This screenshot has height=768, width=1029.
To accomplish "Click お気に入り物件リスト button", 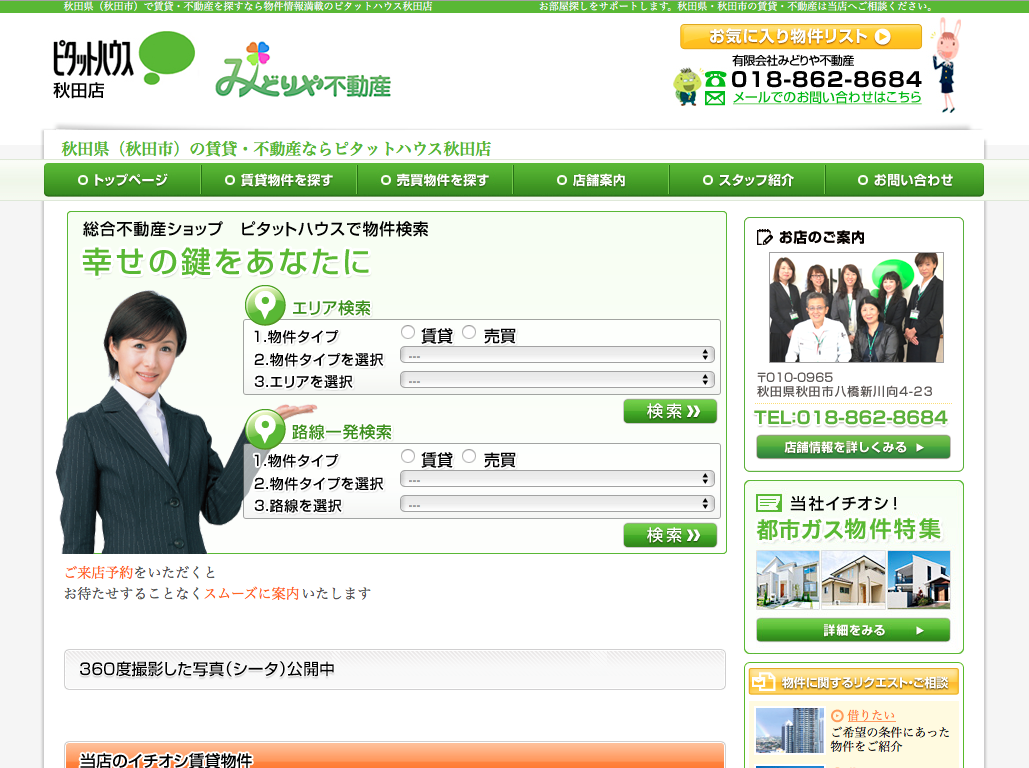I will pyautogui.click(x=800, y=37).
